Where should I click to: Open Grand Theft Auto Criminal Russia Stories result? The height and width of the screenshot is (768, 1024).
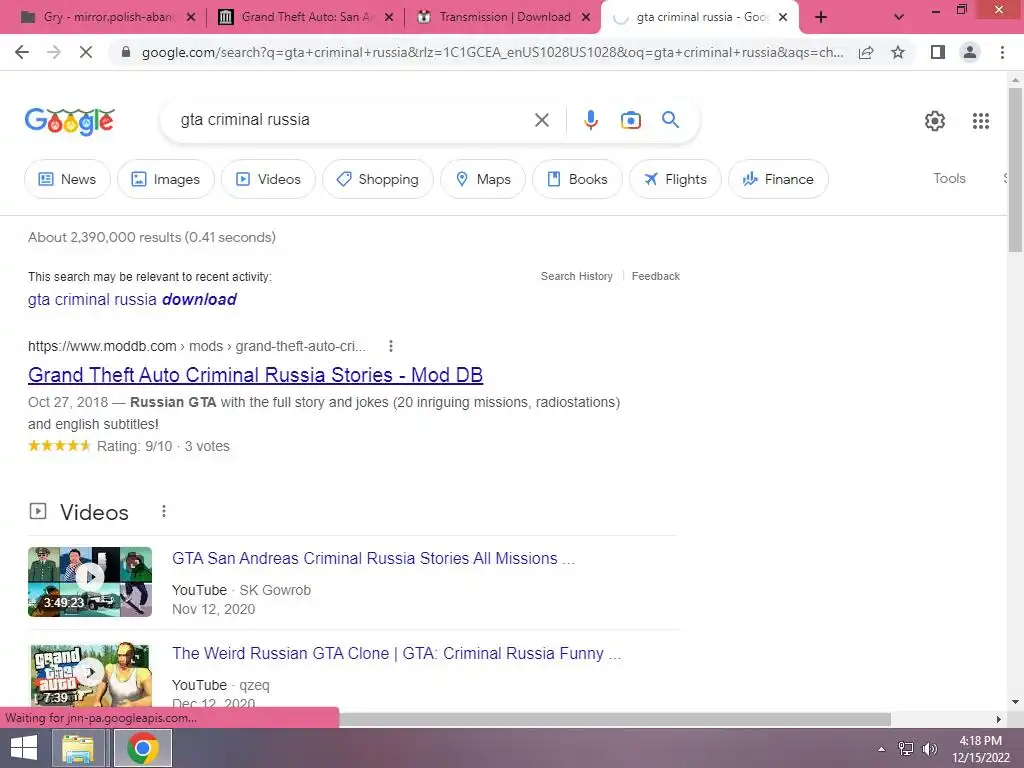[255, 375]
